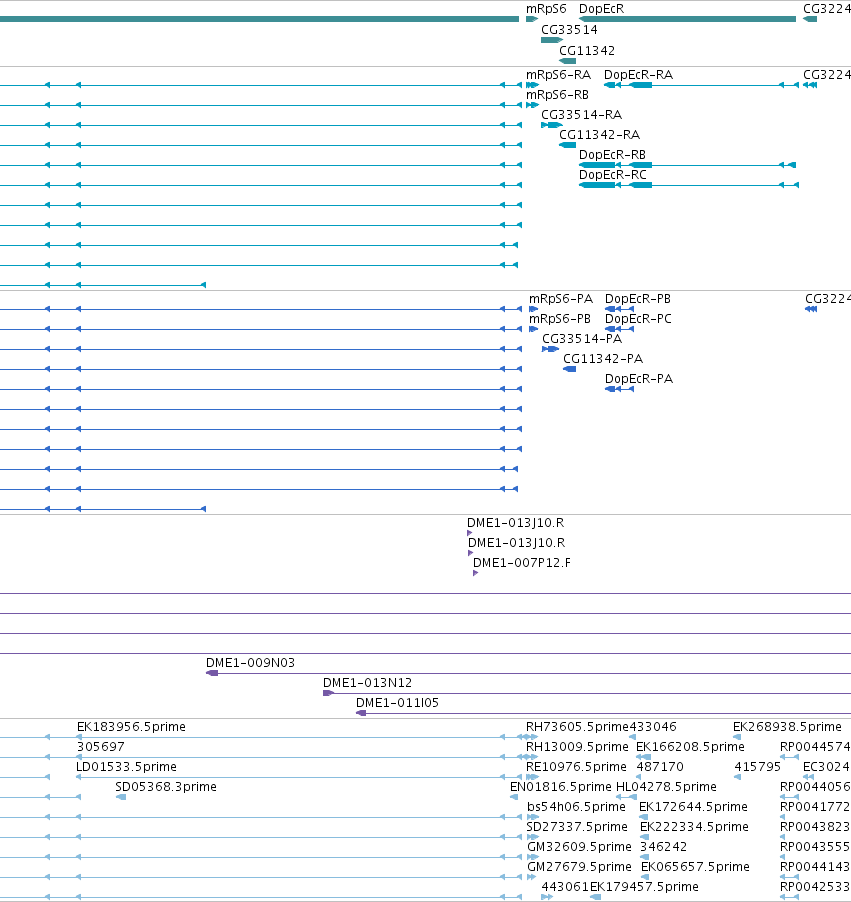851x902 pixels.
Task: Select transcript CG11342-RA label
Action: [600, 135]
